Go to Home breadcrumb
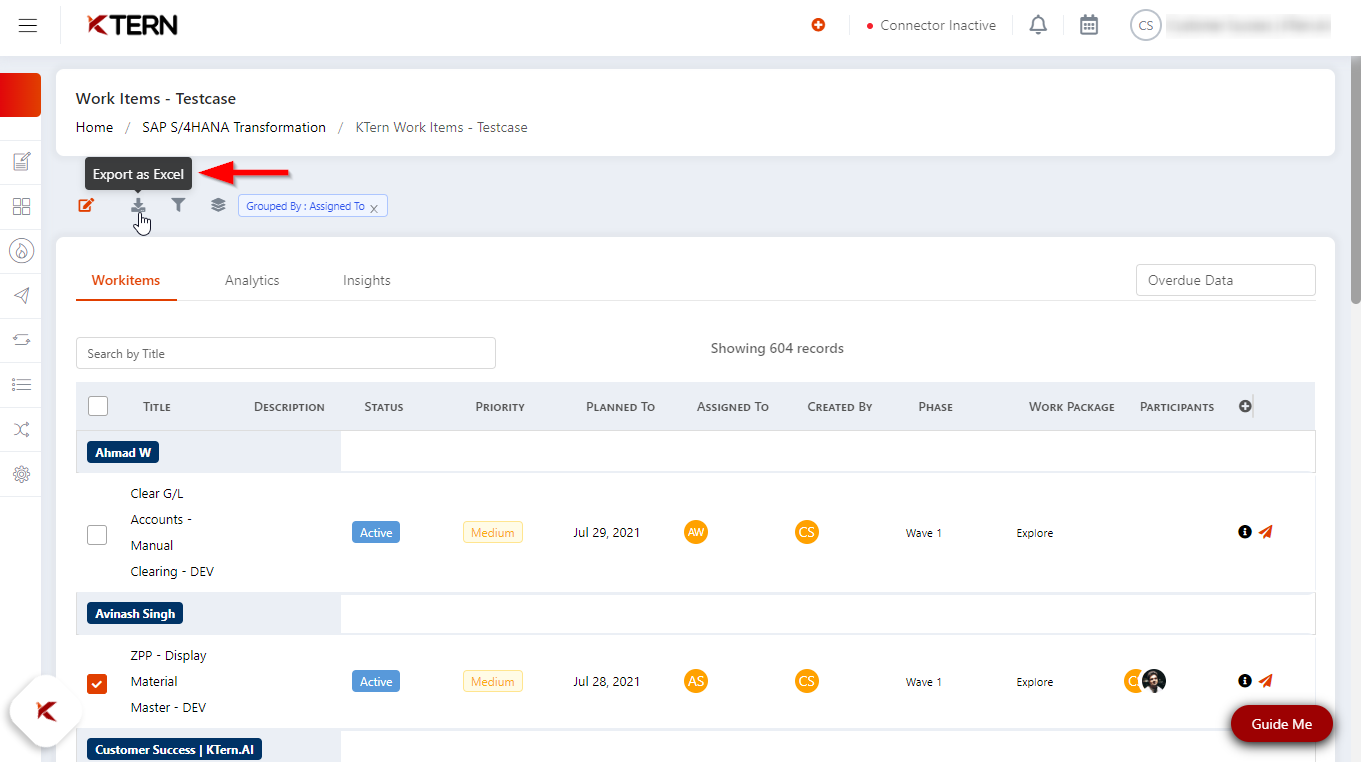This screenshot has height=762, width=1361. coord(94,127)
